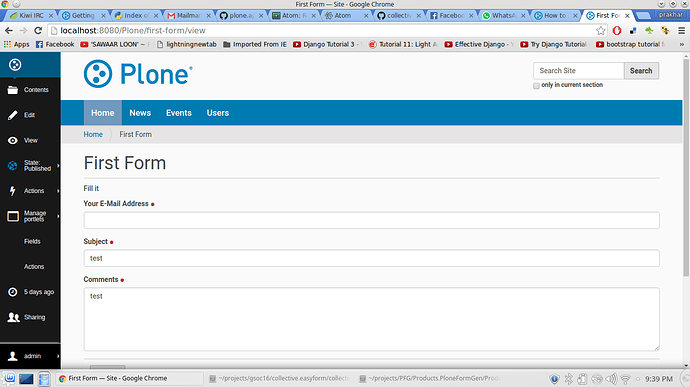Click the Search button
The height and width of the screenshot is (387, 690).
click(x=641, y=71)
